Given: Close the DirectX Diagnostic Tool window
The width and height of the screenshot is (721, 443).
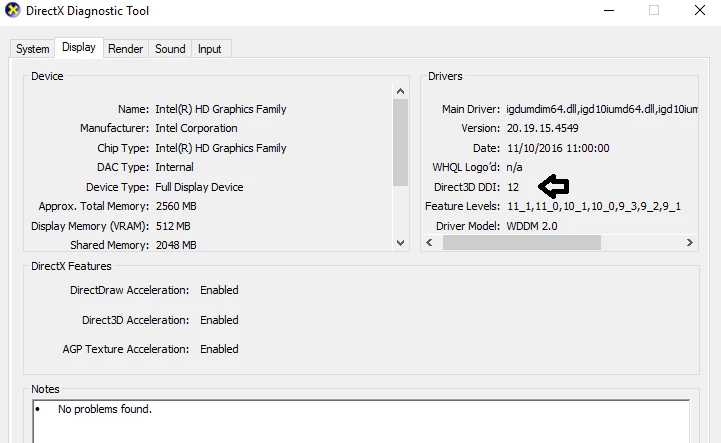Looking at the screenshot, I should coord(700,10).
